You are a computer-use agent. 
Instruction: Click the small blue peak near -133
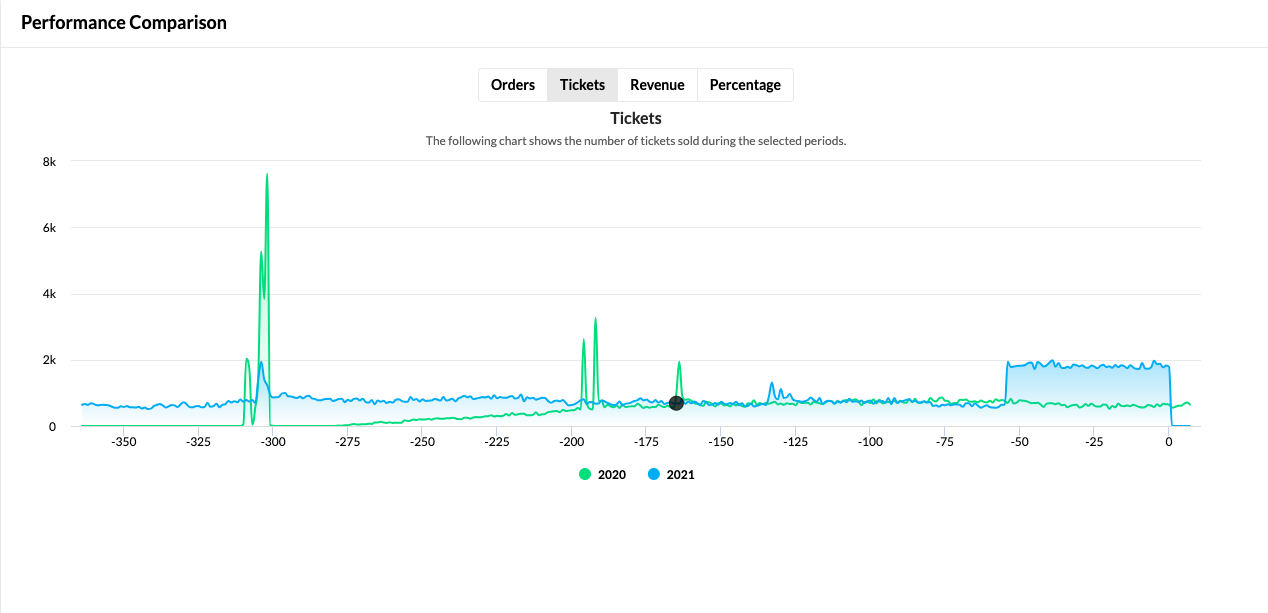[772, 383]
